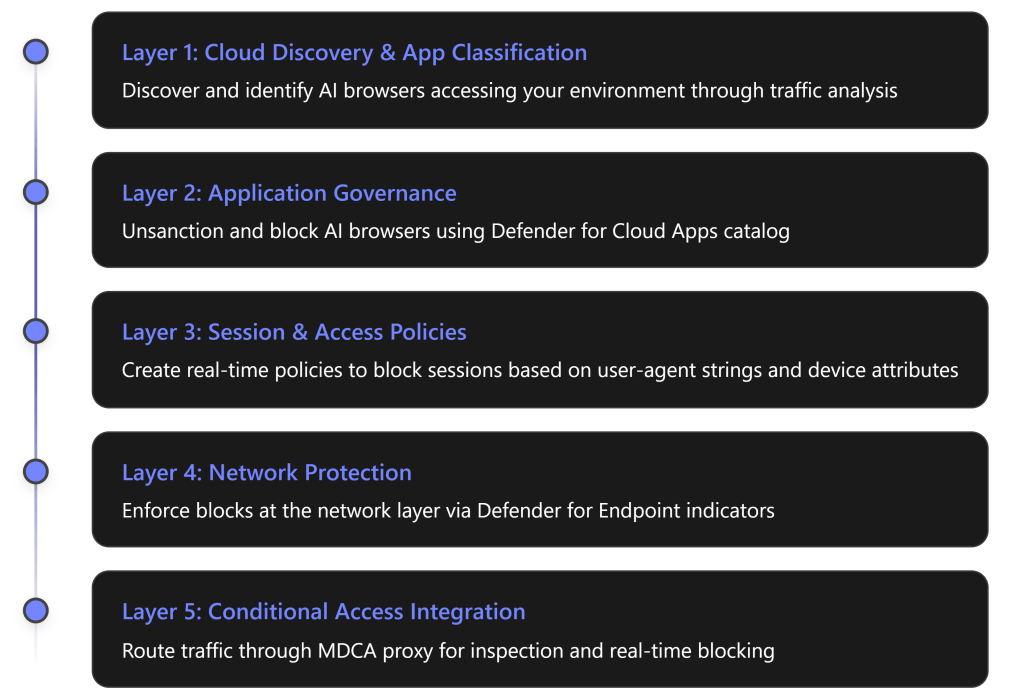
Task: Open the Session & Access Policies heading
Action: [294, 332]
